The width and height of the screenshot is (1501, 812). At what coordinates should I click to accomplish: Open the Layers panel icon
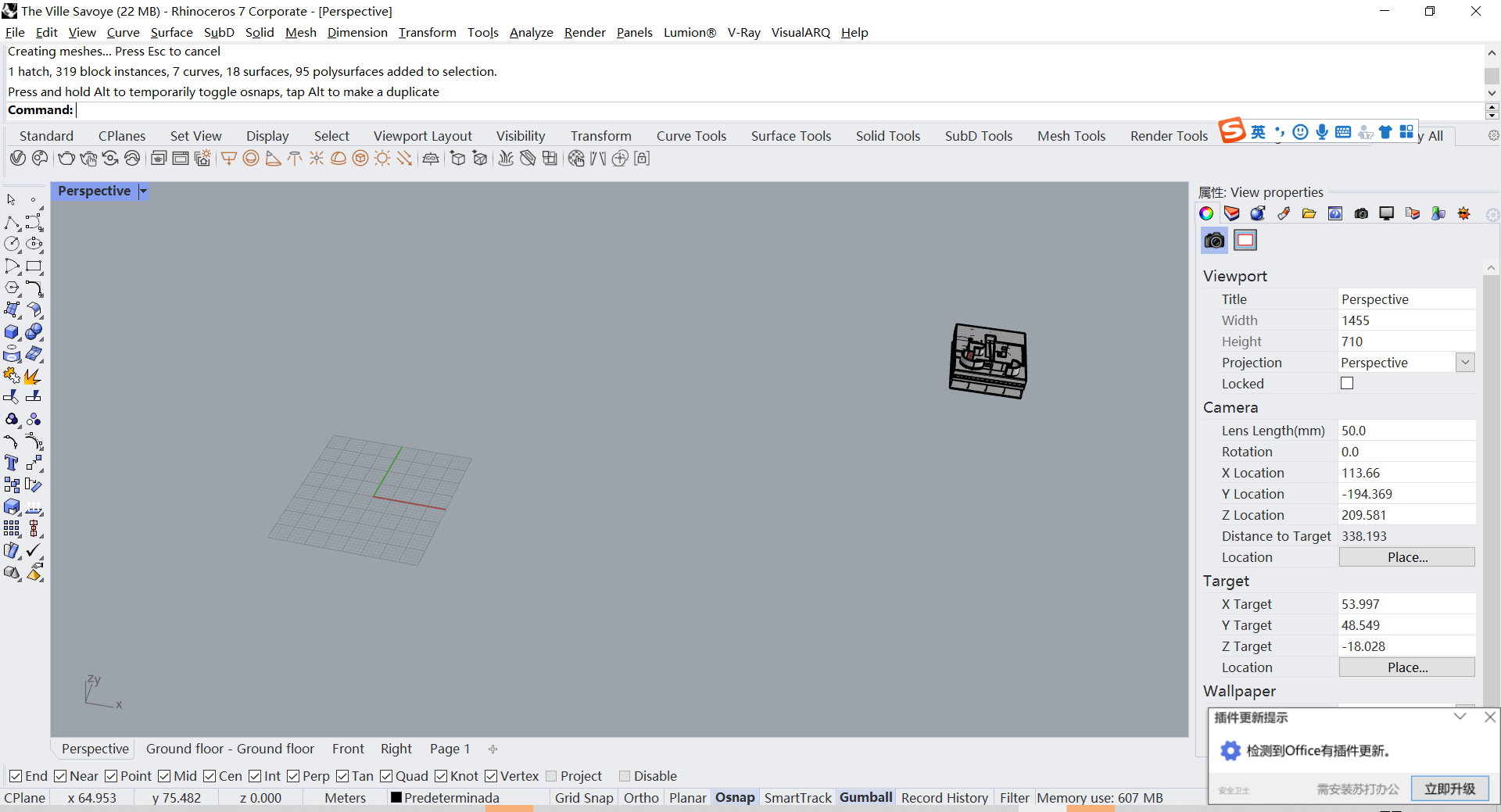click(x=1232, y=213)
